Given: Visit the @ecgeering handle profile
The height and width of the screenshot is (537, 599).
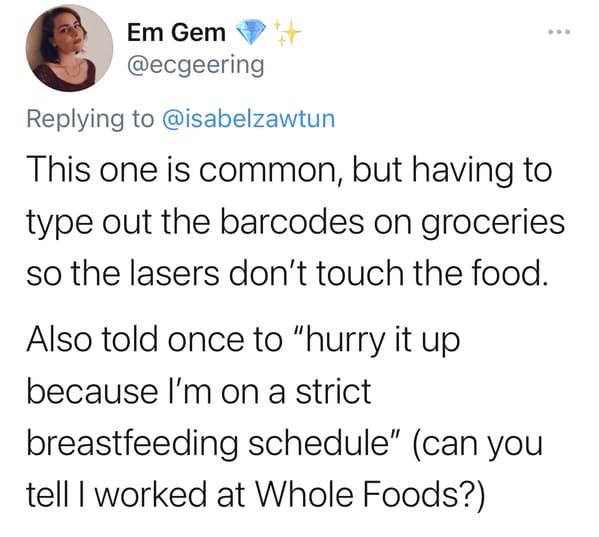Looking at the screenshot, I should tap(195, 66).
